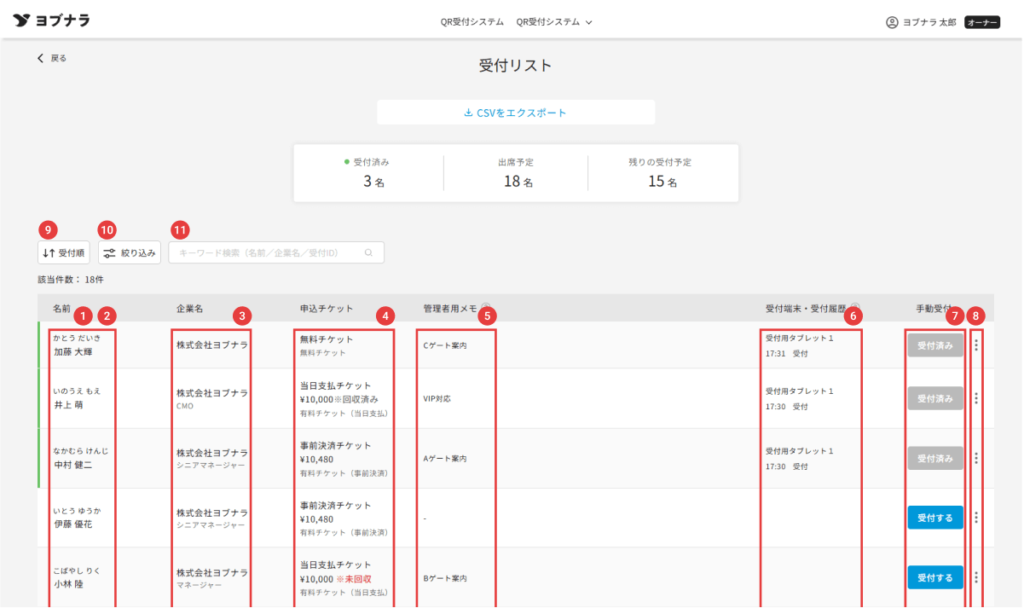The width and height of the screenshot is (1024, 608).
Task: Open the ヨブナラ 太郎 user profile icon
Action: [892, 22]
